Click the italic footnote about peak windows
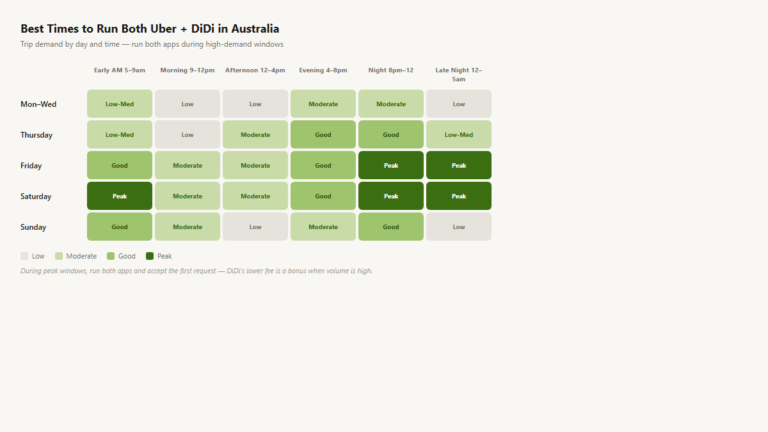The width and height of the screenshot is (768, 432). point(196,270)
